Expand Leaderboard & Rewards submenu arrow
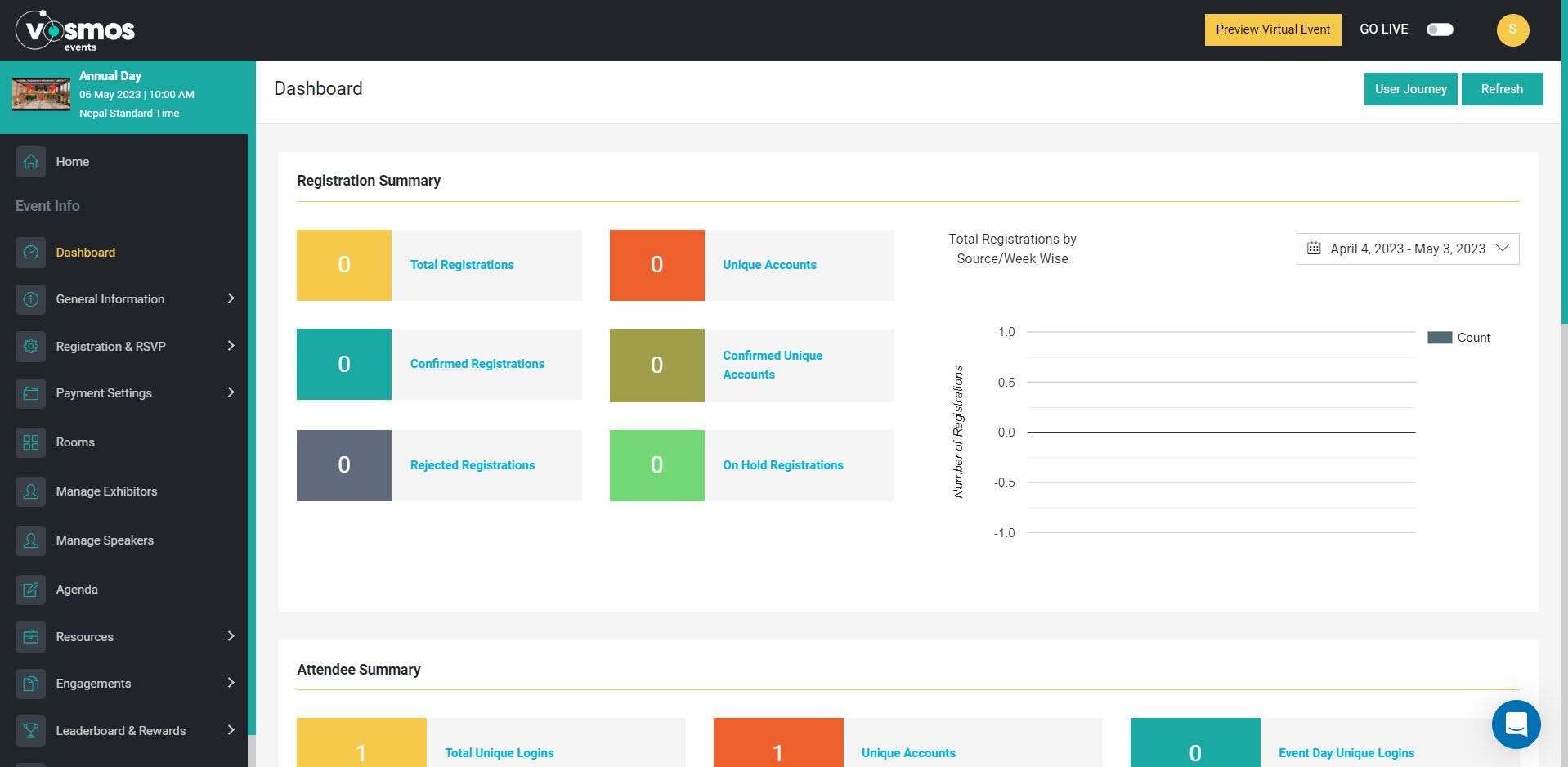The width and height of the screenshot is (1568, 767). point(231,730)
